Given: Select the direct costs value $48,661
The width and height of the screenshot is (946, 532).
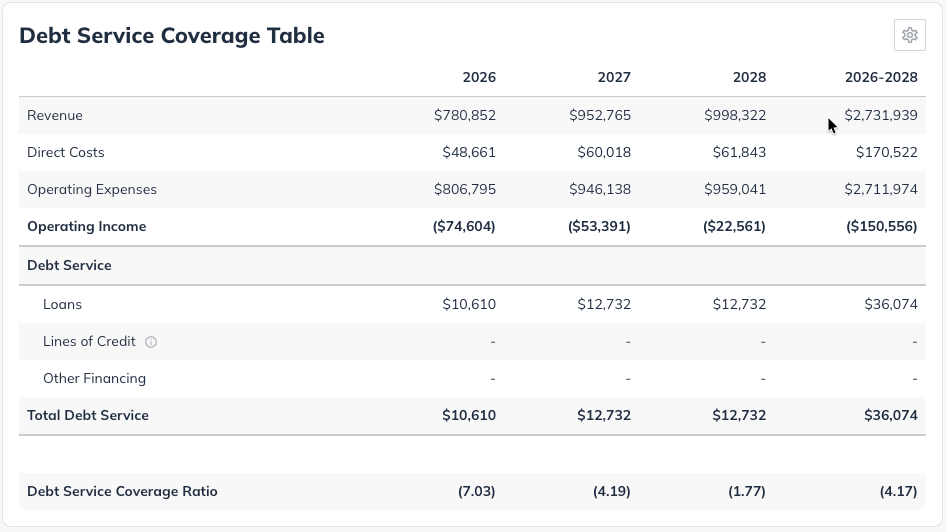Looking at the screenshot, I should (469, 152).
